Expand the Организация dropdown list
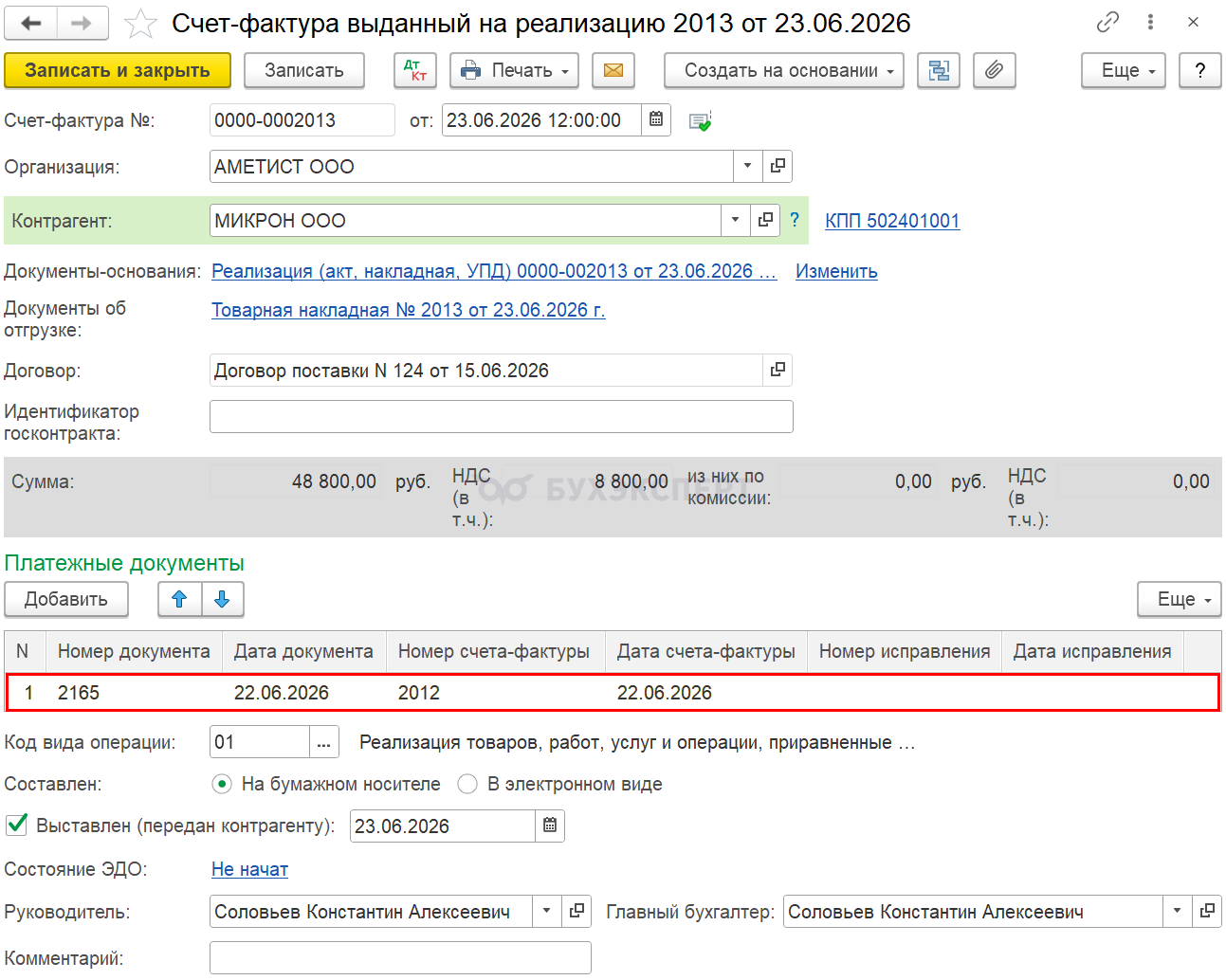The width and height of the screenshot is (1226, 980). (x=747, y=167)
